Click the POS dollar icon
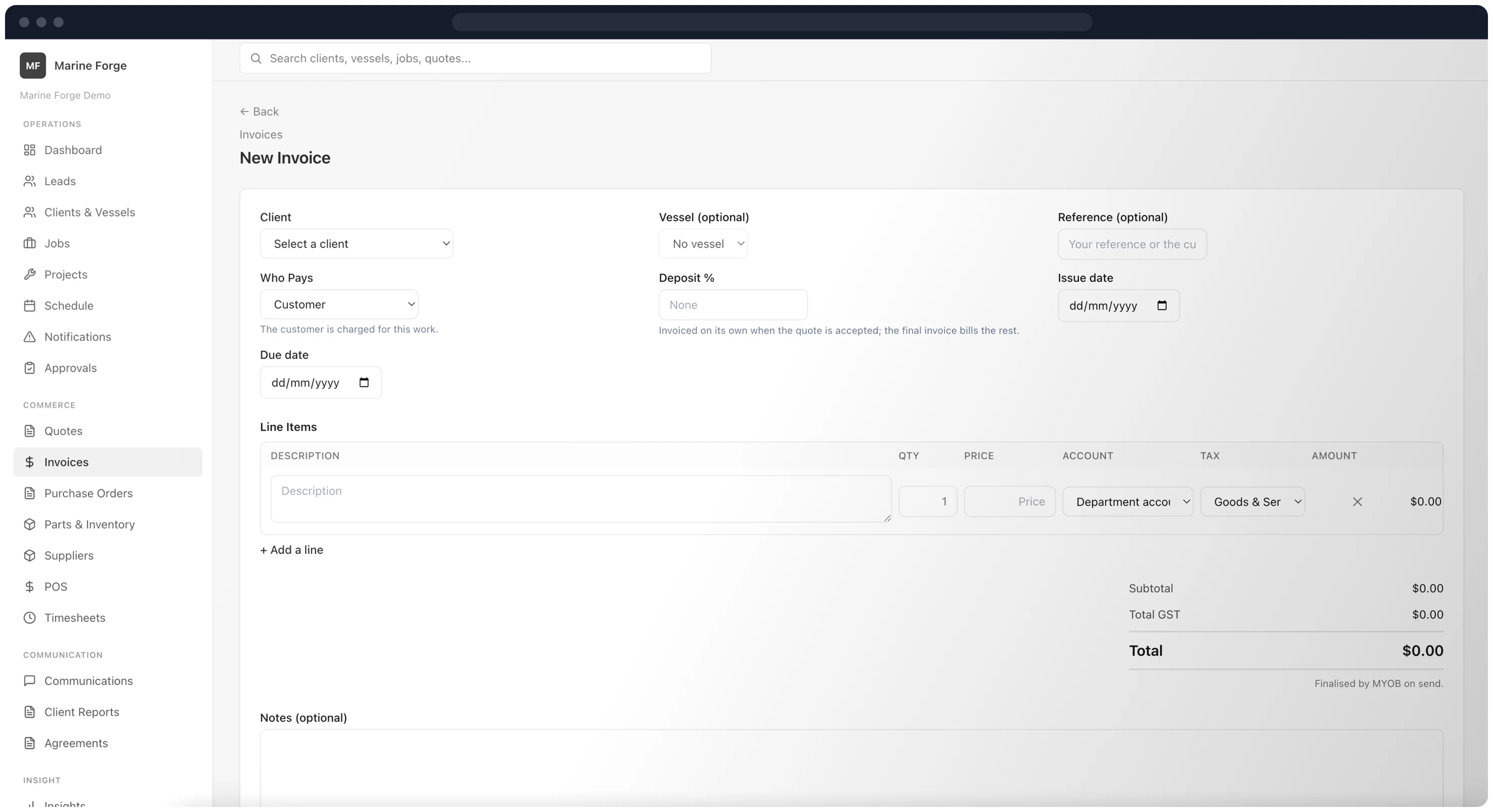The height and width of the screenshot is (812, 1493). click(30, 587)
